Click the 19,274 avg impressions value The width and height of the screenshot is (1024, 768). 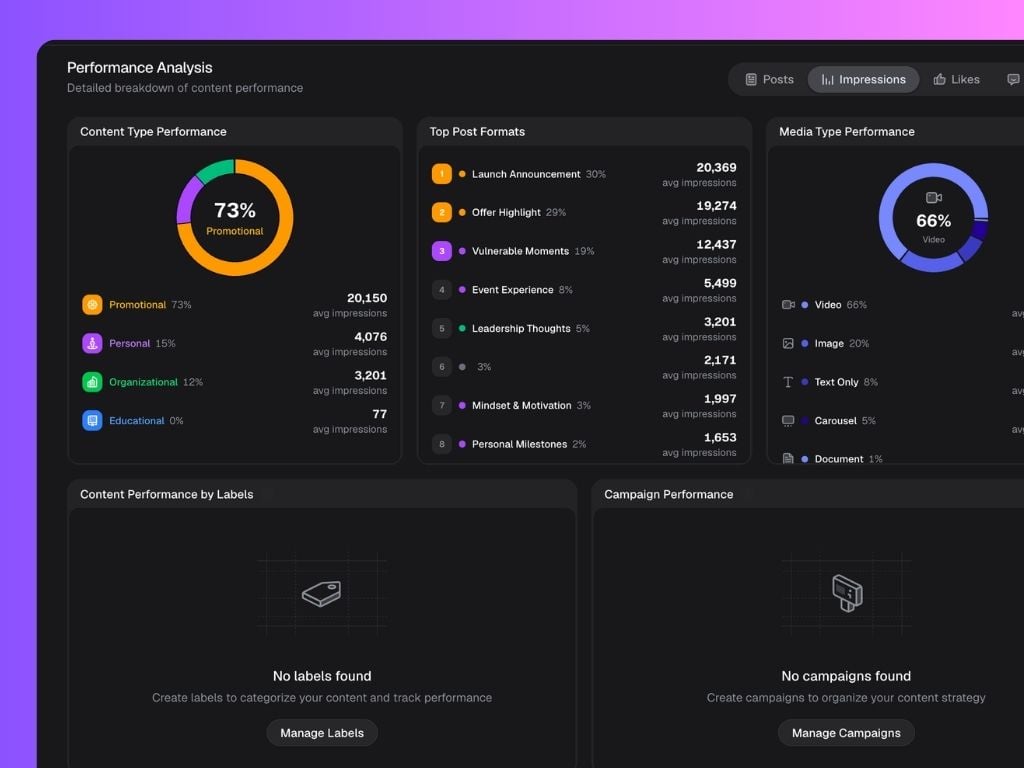click(716, 206)
